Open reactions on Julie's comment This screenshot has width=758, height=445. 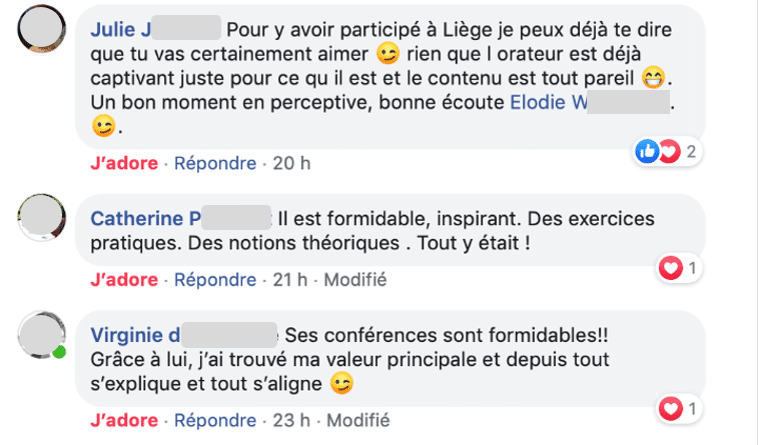click(x=665, y=152)
